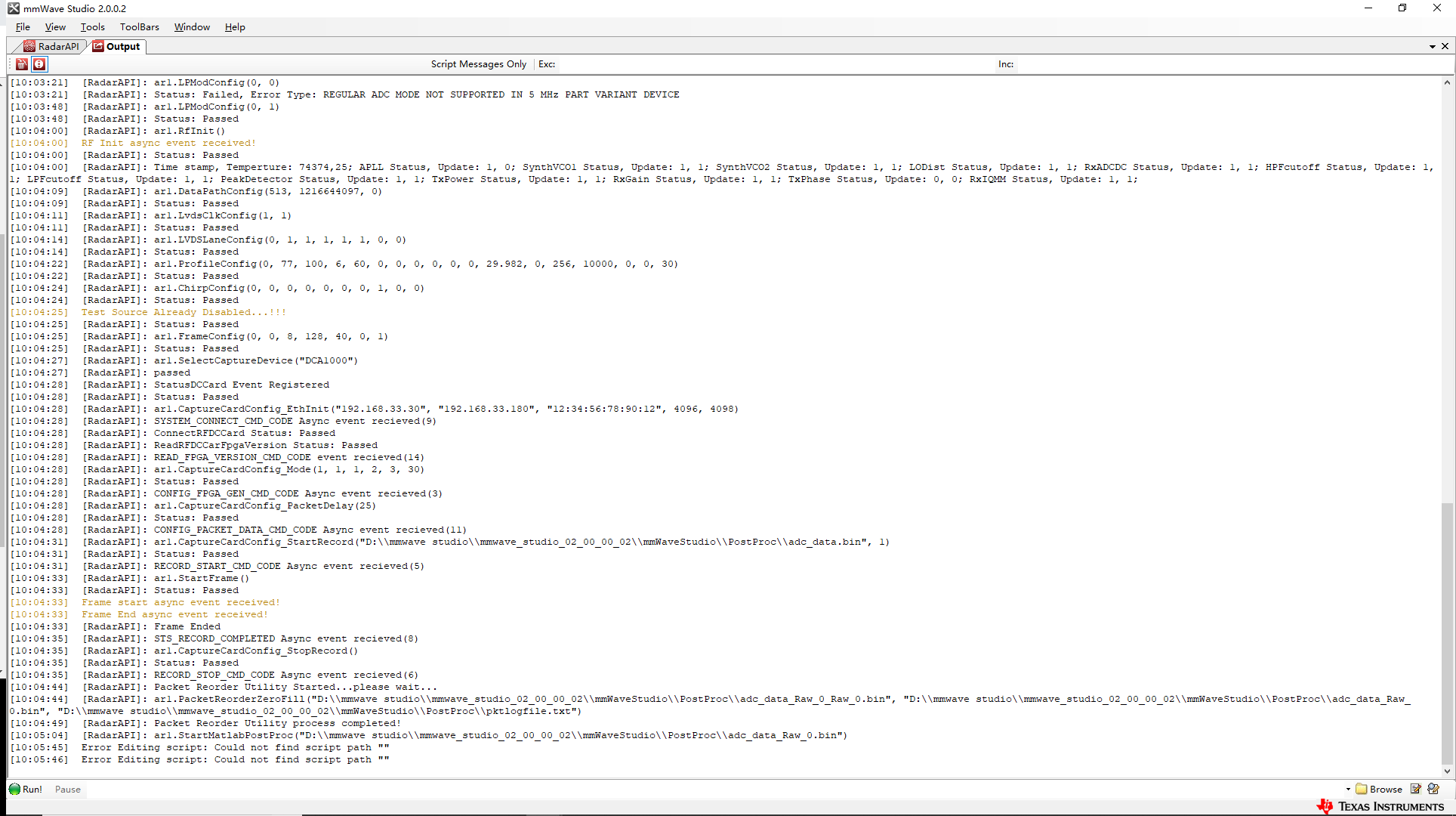Click the green Run! icon
Screen dimensions: 1456x816
coord(15,789)
